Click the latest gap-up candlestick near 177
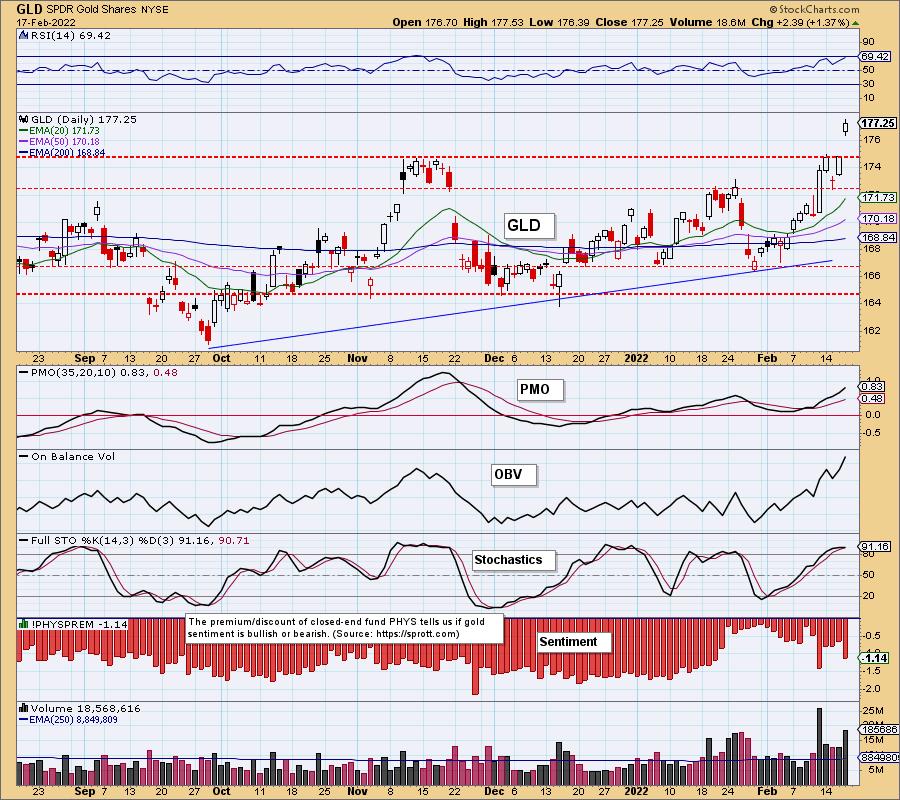 [845, 127]
